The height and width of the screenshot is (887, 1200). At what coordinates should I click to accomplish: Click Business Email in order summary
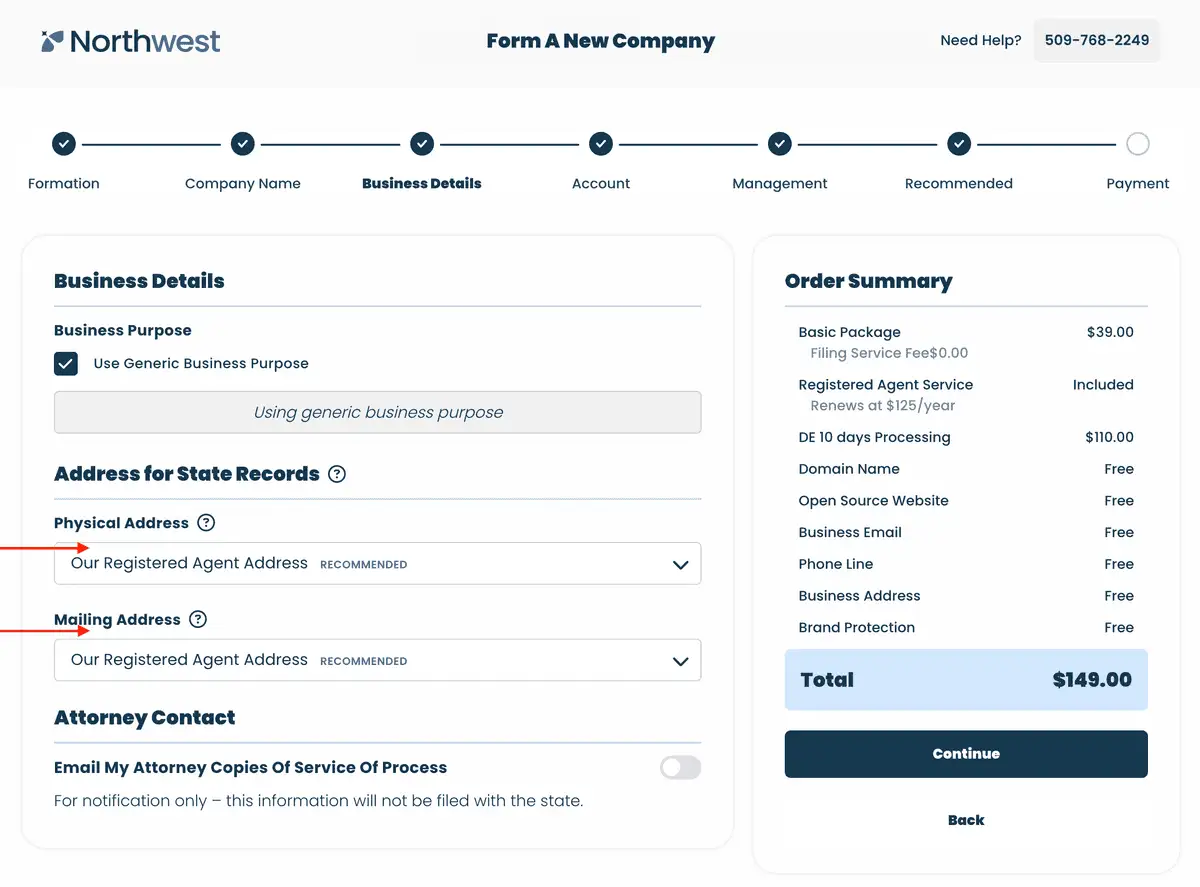coord(850,533)
